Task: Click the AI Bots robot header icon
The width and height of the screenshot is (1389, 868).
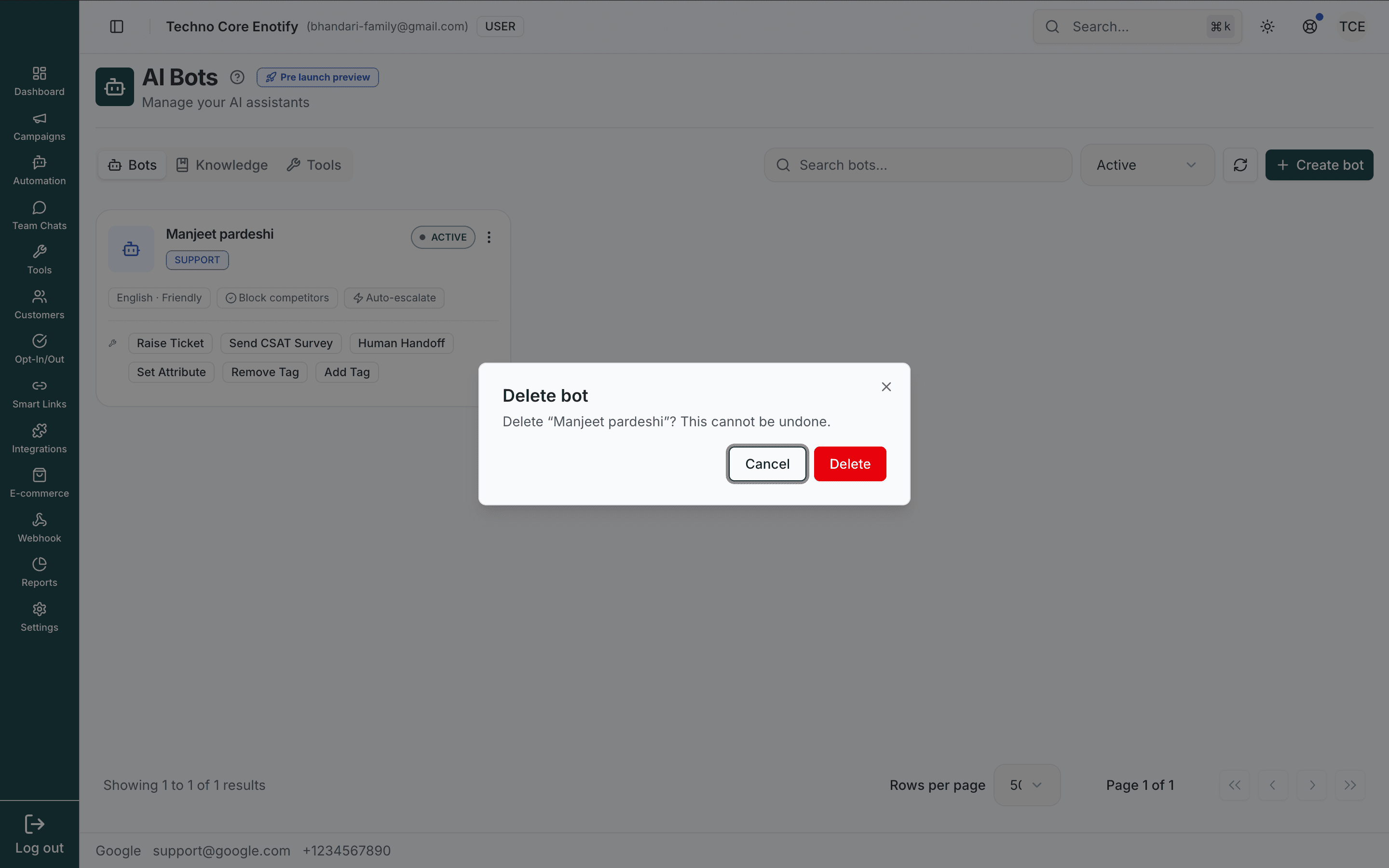Action: coord(115,87)
